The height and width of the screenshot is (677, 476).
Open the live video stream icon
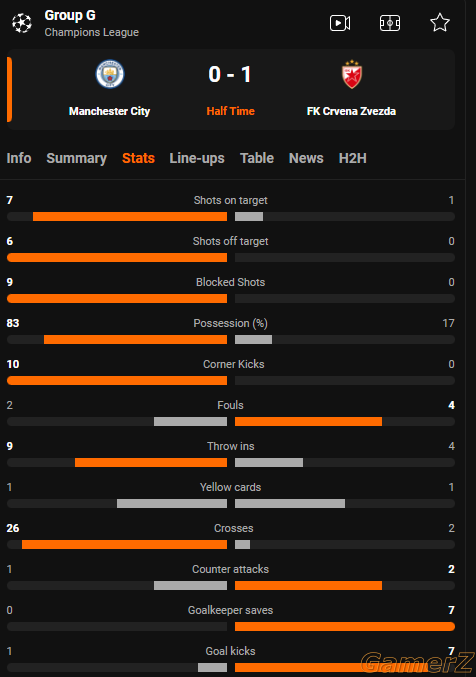340,23
